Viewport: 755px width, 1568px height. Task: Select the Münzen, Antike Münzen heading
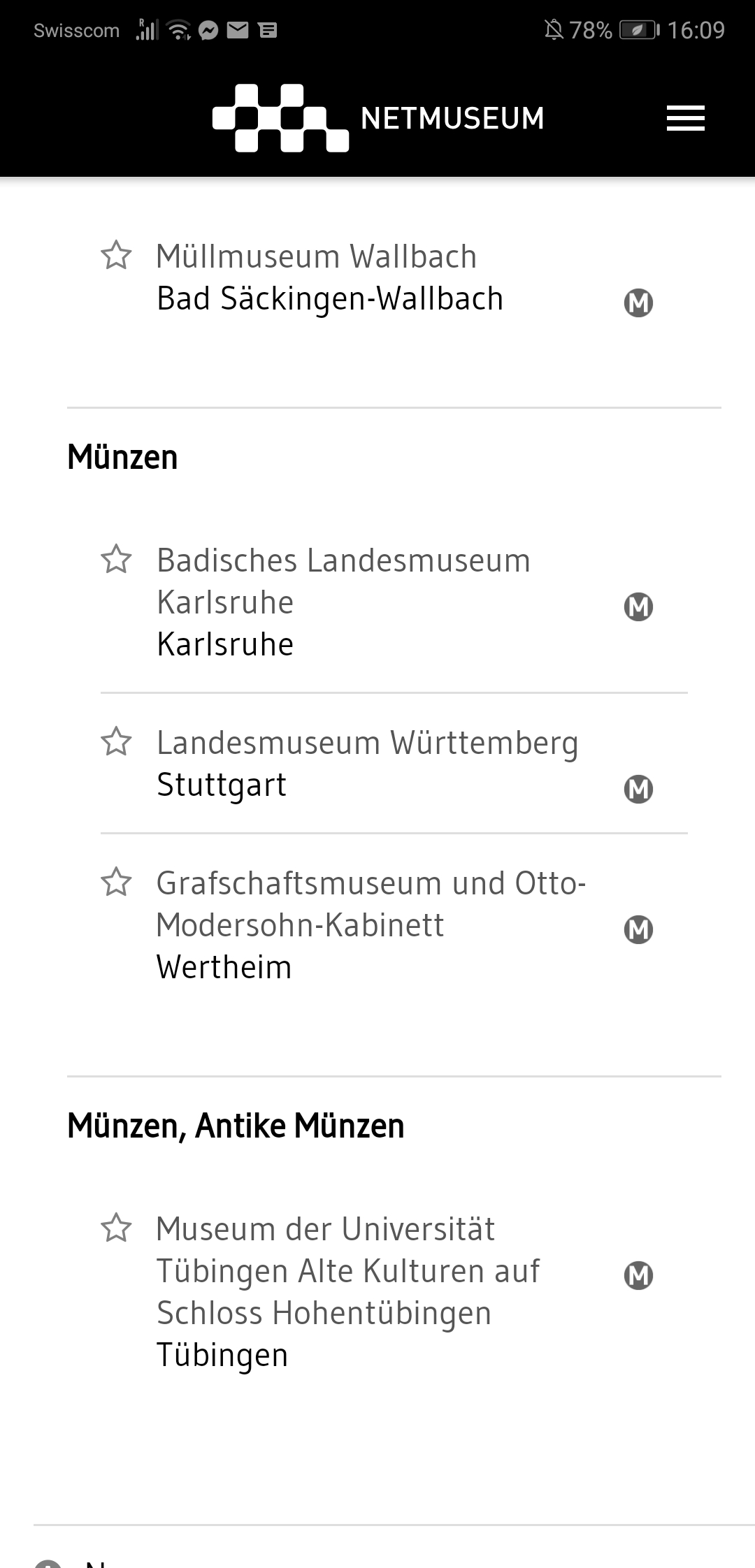pos(236,1126)
